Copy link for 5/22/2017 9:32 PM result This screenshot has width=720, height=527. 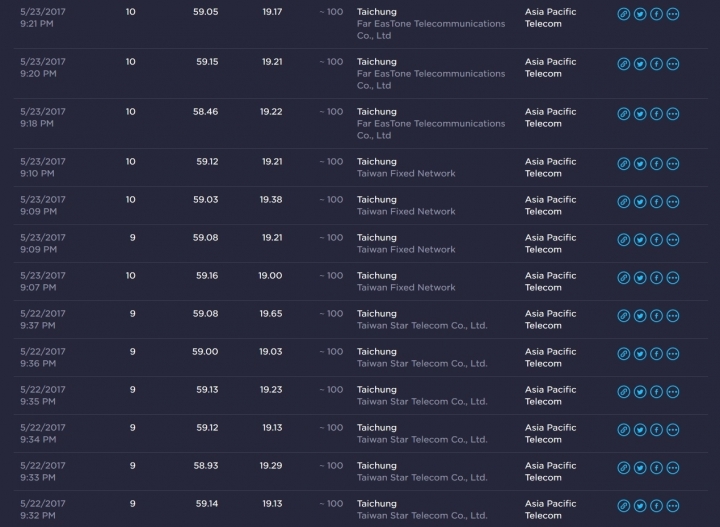pos(623,506)
